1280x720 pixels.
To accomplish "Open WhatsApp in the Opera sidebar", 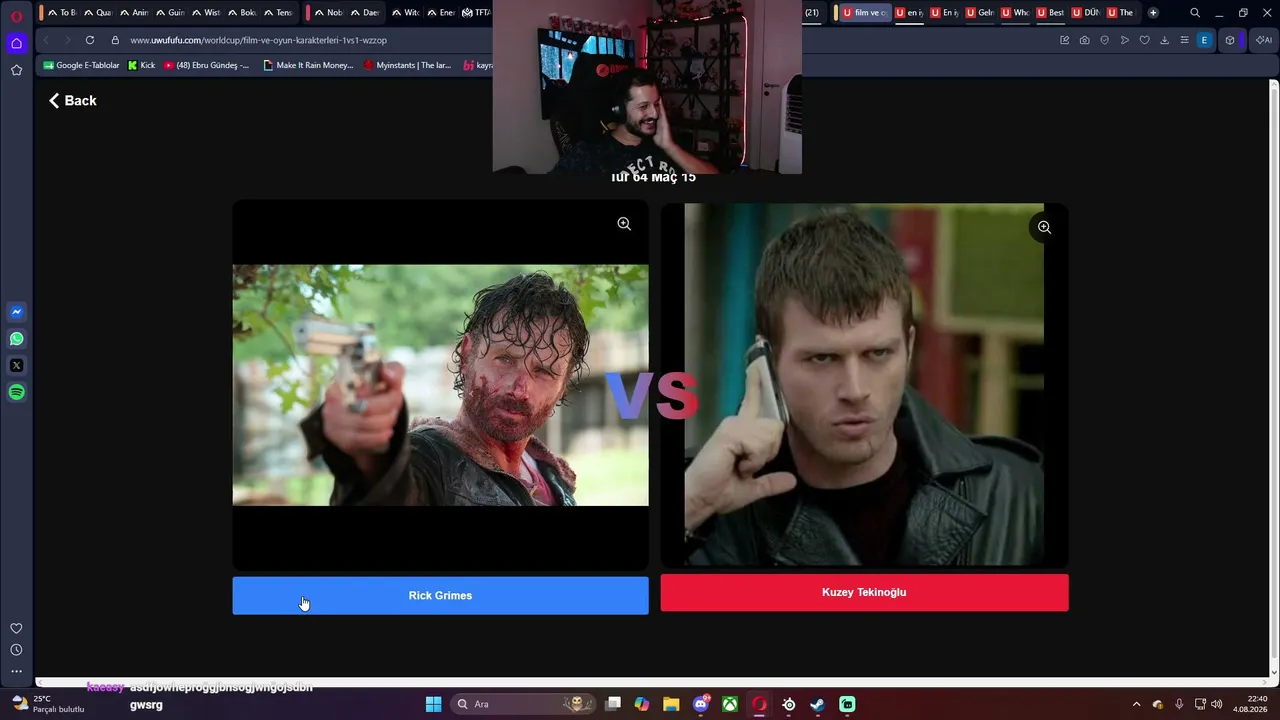I will point(16,339).
